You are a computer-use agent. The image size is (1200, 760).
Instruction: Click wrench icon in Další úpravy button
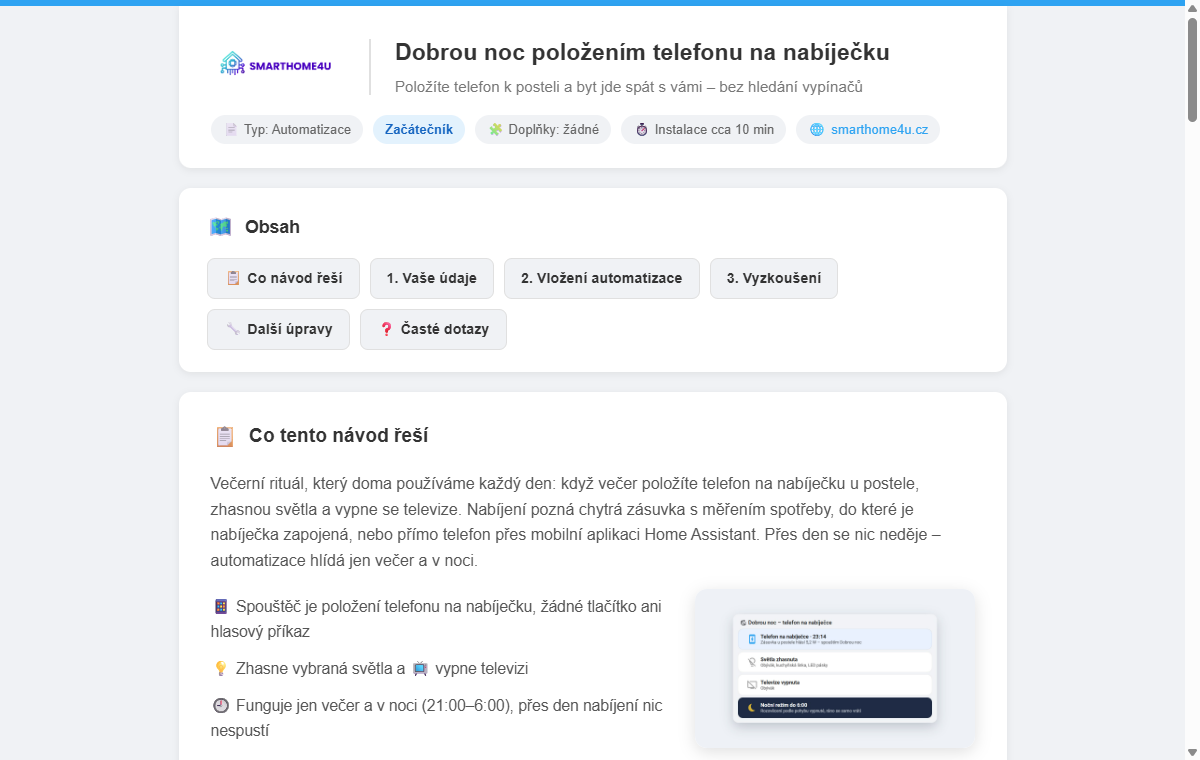(233, 329)
